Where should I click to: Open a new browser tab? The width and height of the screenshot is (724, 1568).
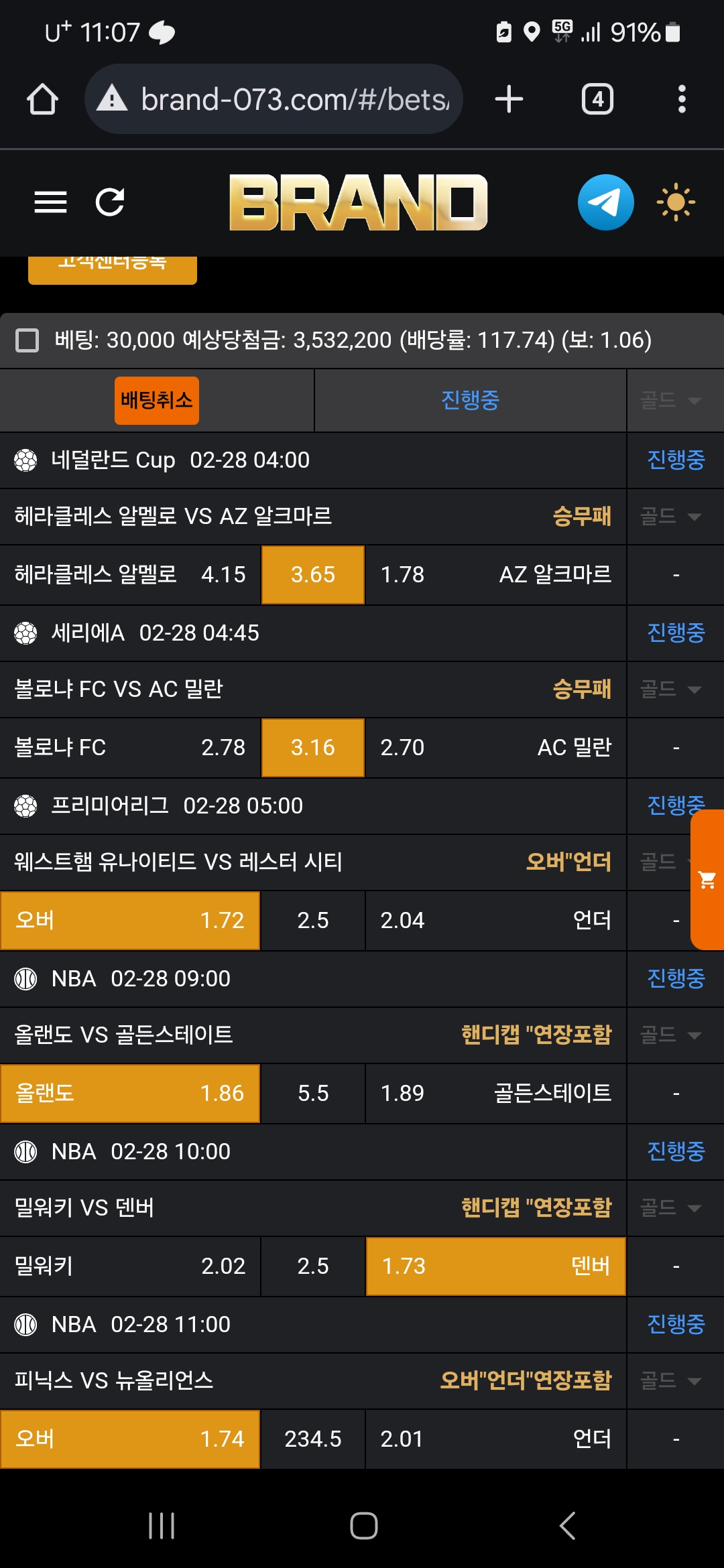tap(509, 99)
